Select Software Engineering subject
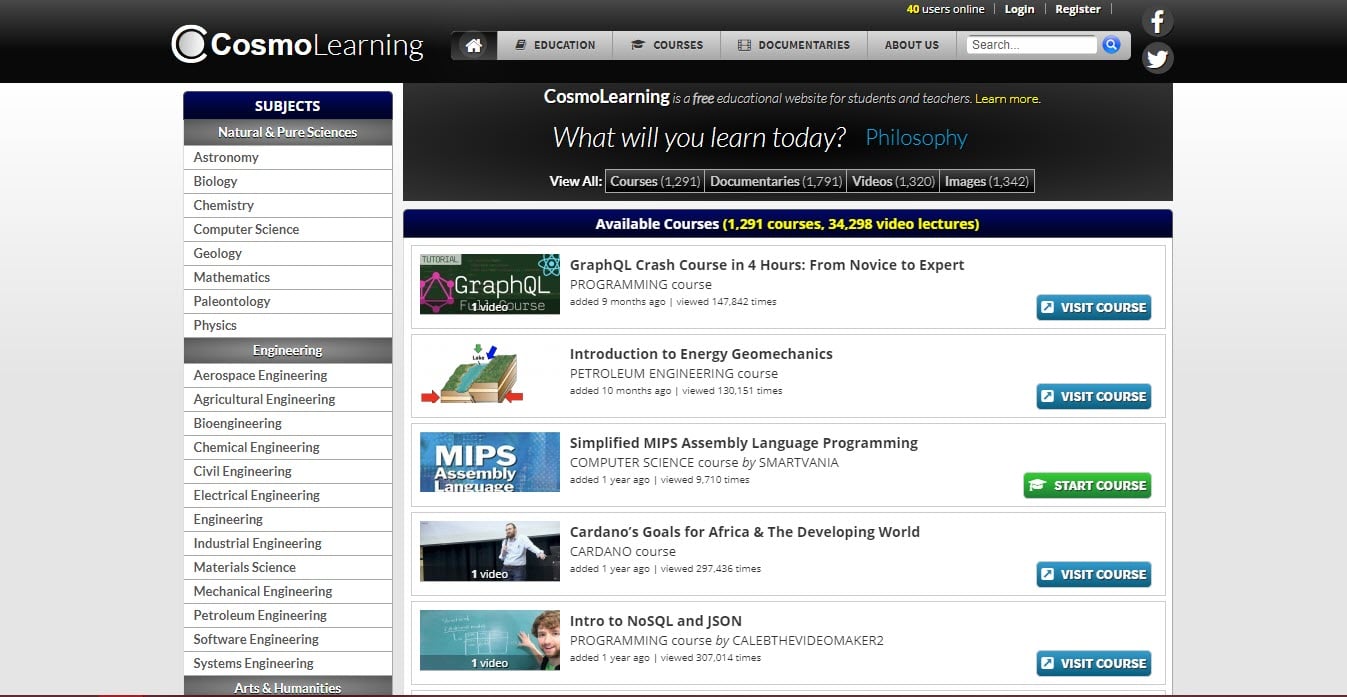 288,639
